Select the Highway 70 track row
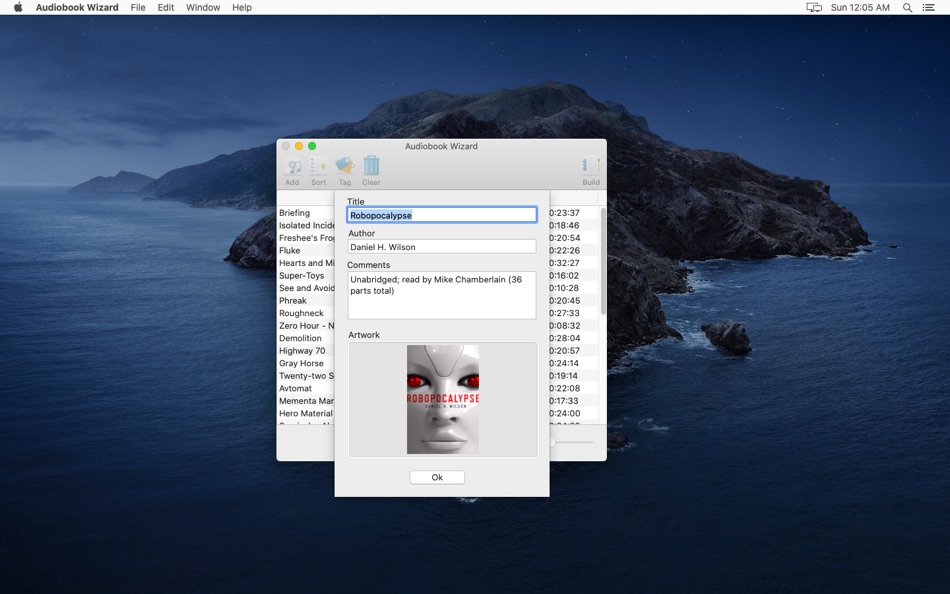 (306, 350)
